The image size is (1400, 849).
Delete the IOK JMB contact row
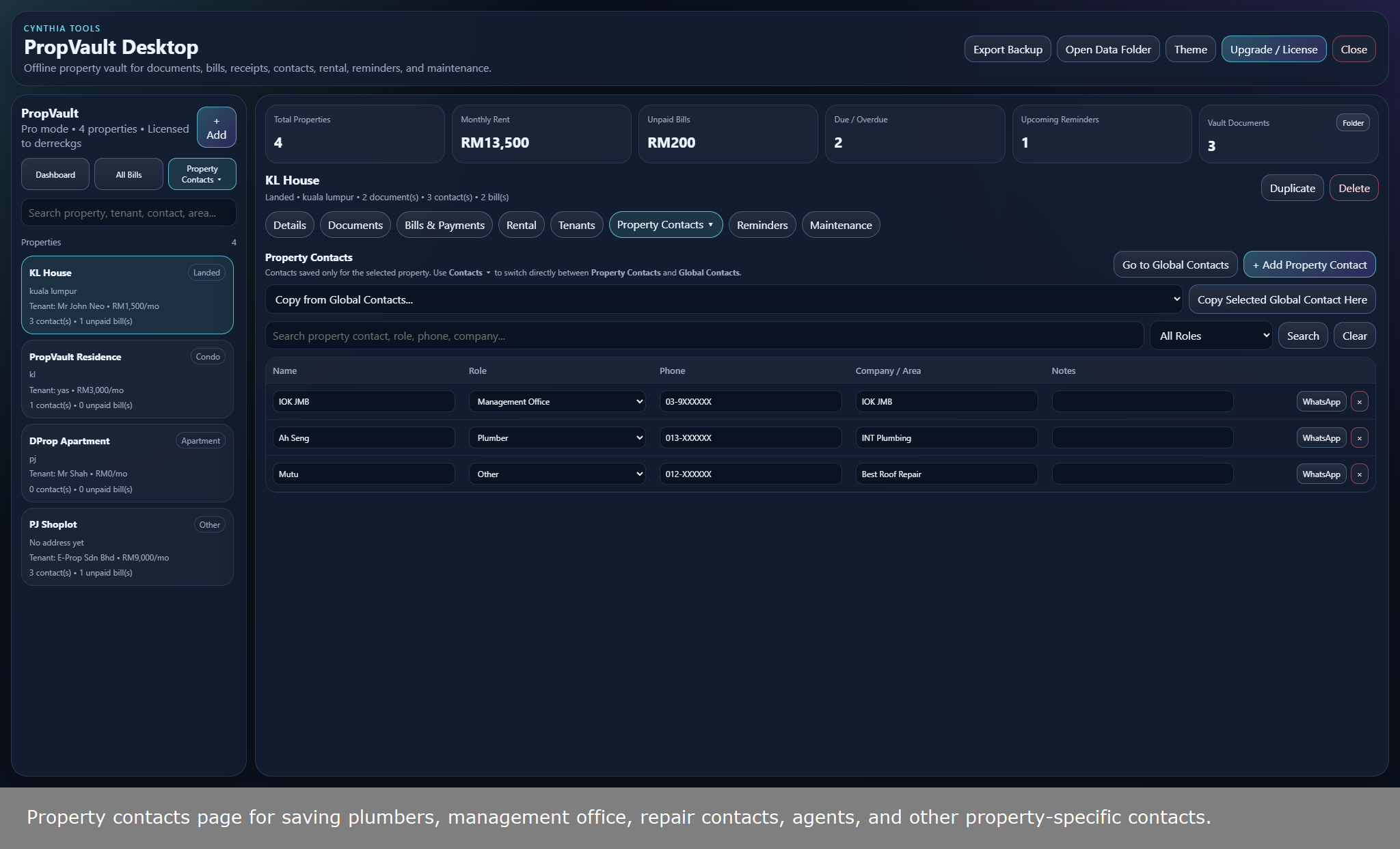click(x=1359, y=402)
